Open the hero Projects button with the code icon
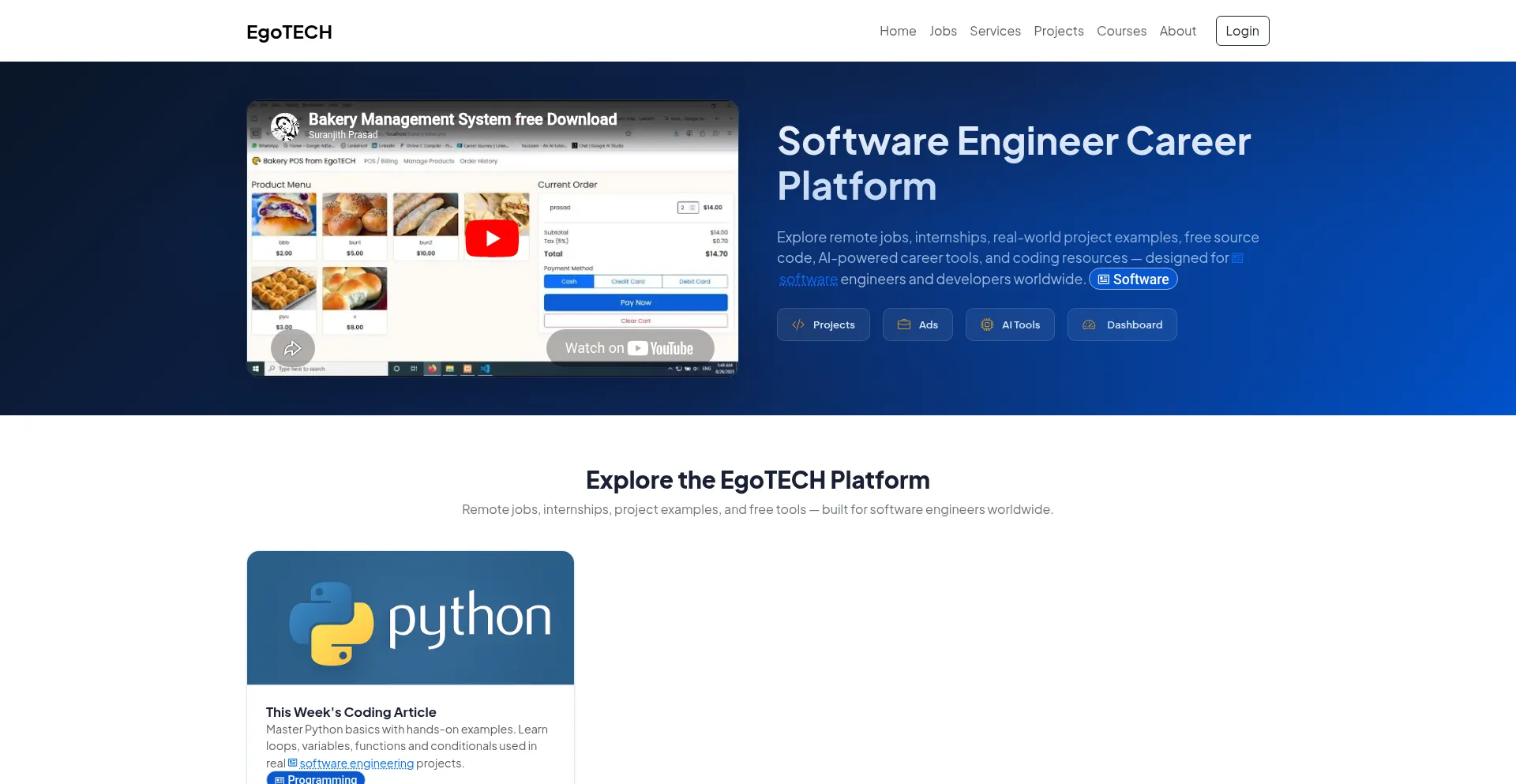1516x784 pixels. pyautogui.click(x=824, y=324)
